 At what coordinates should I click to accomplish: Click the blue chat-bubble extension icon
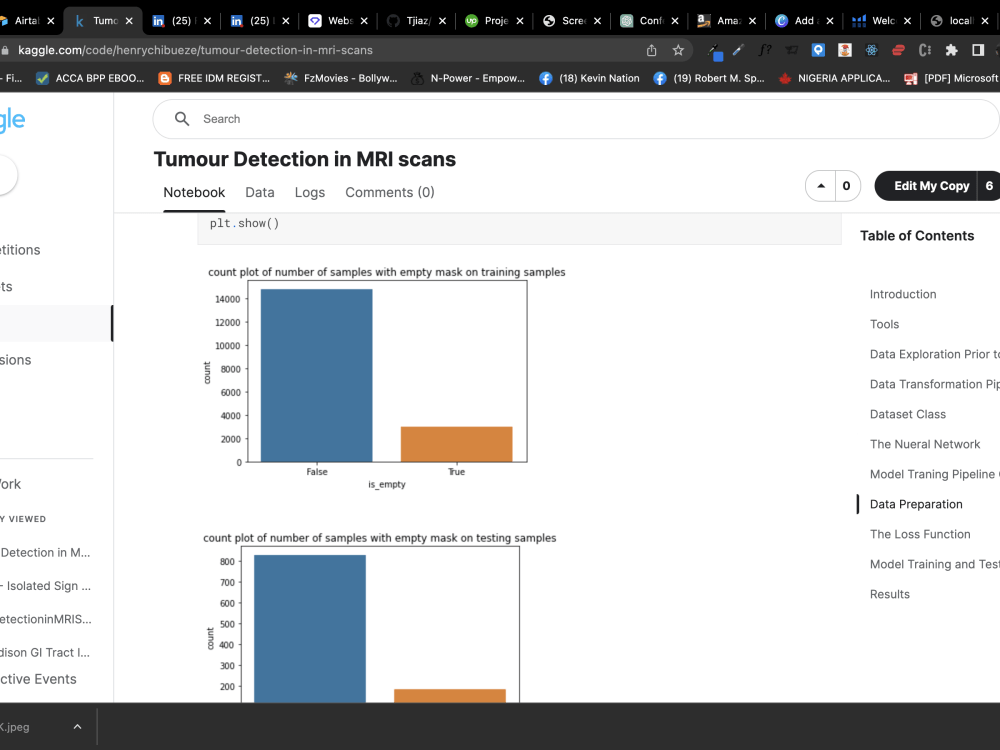pyautogui.click(x=818, y=50)
